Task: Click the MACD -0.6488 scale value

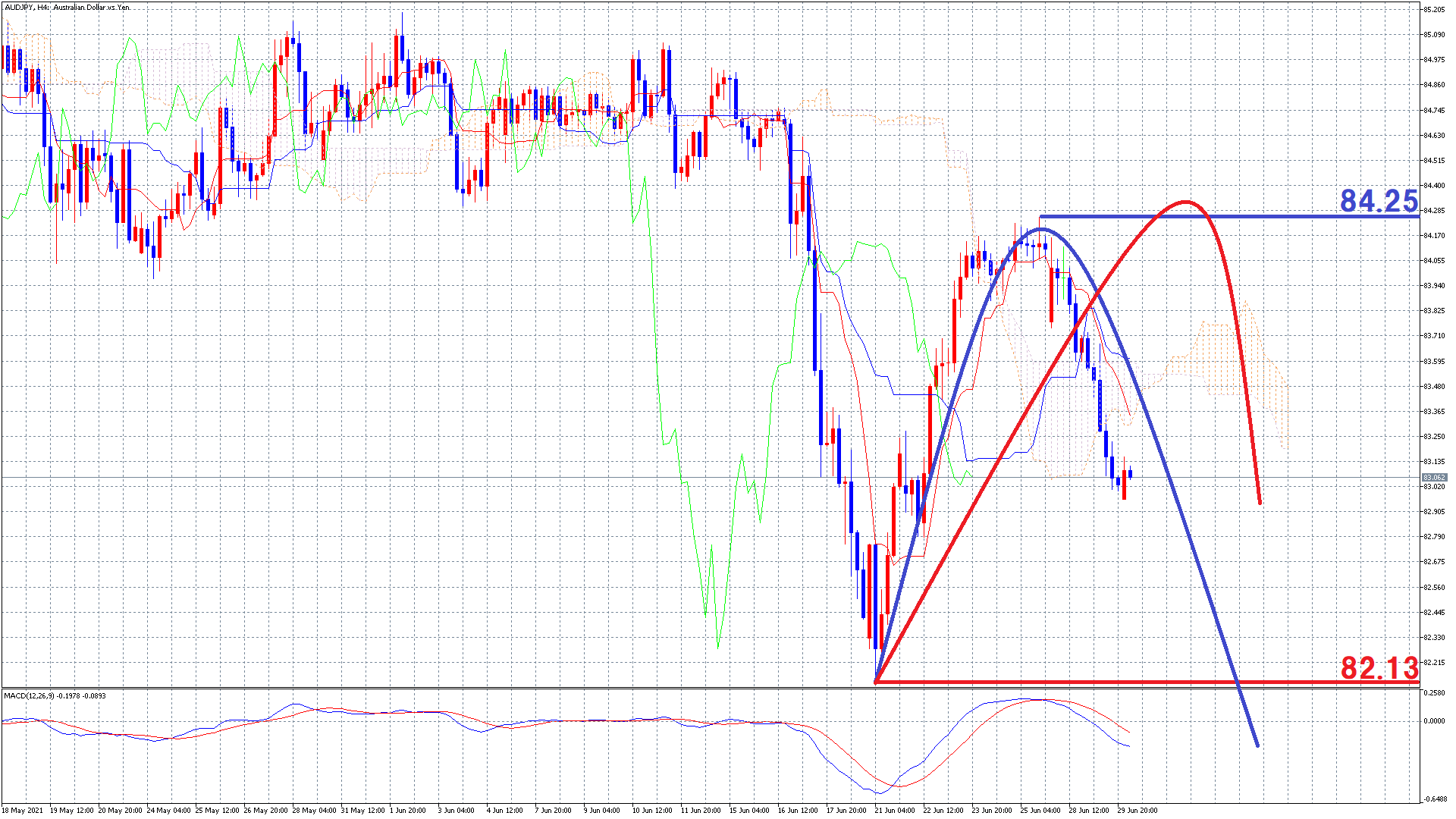Action: click(x=1434, y=799)
